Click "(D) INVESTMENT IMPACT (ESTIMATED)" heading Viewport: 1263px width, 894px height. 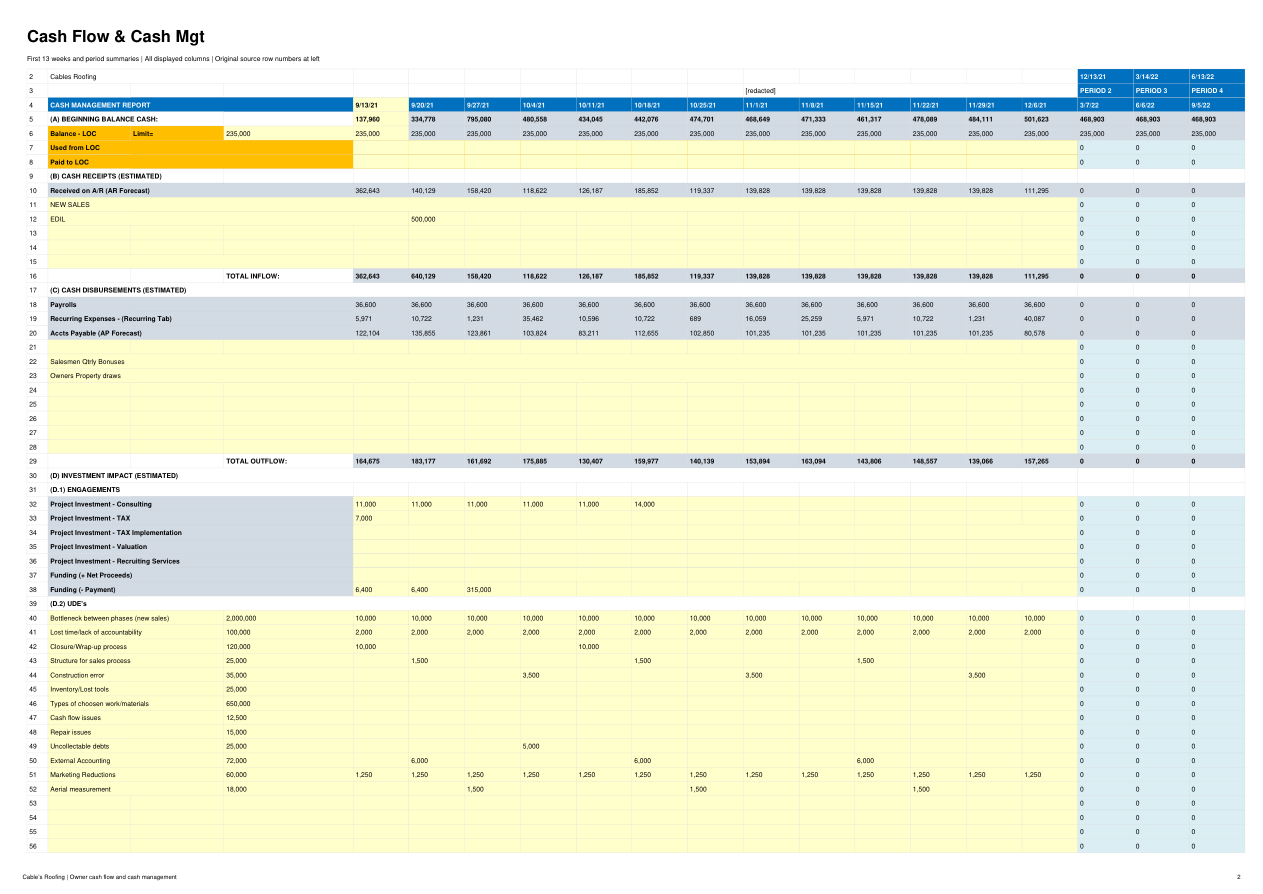pyautogui.click(x=114, y=475)
